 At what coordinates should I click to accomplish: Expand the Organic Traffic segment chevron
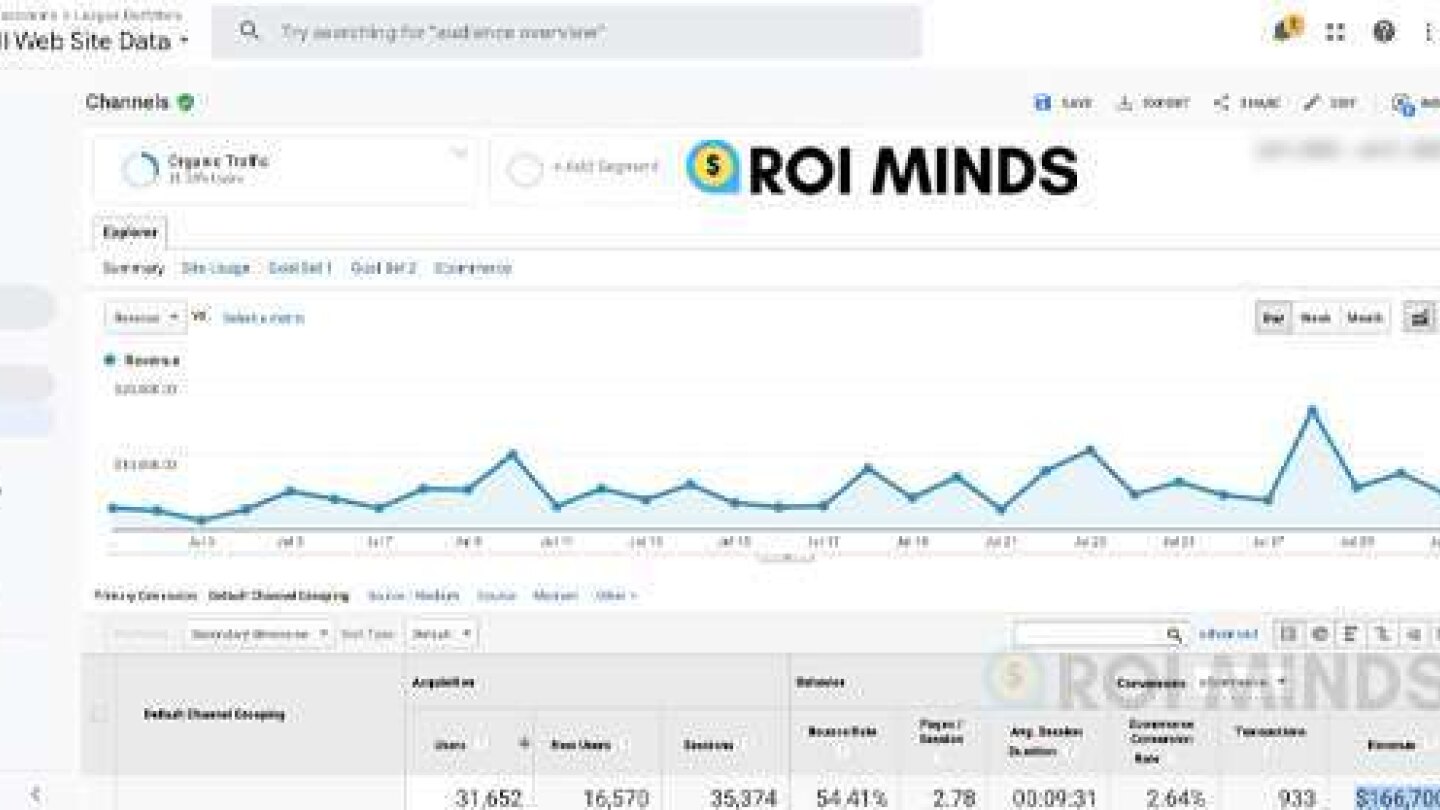coord(459,153)
